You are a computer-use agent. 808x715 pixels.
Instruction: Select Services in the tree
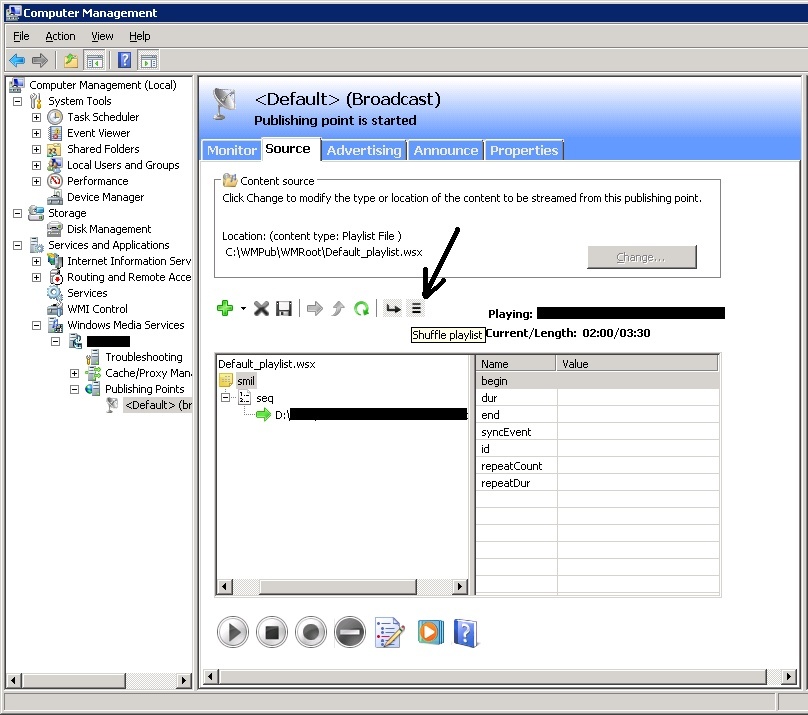tap(87, 293)
